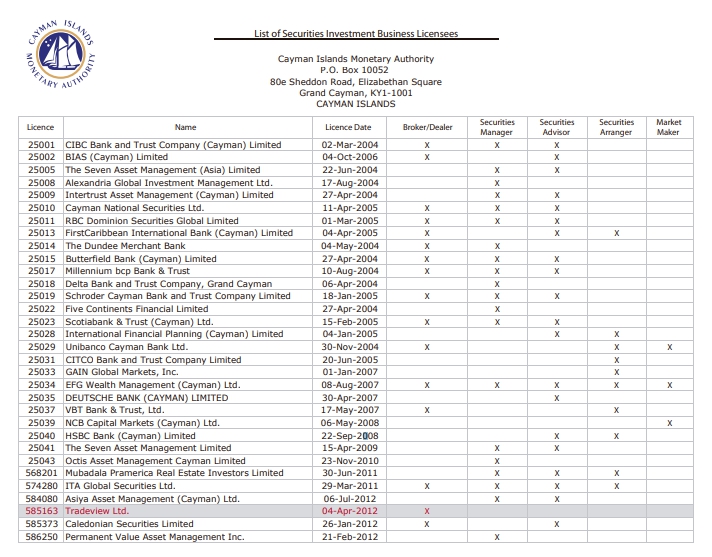Click Five Continents Financial Limited
This screenshot has width=712, height=557.
(137, 309)
